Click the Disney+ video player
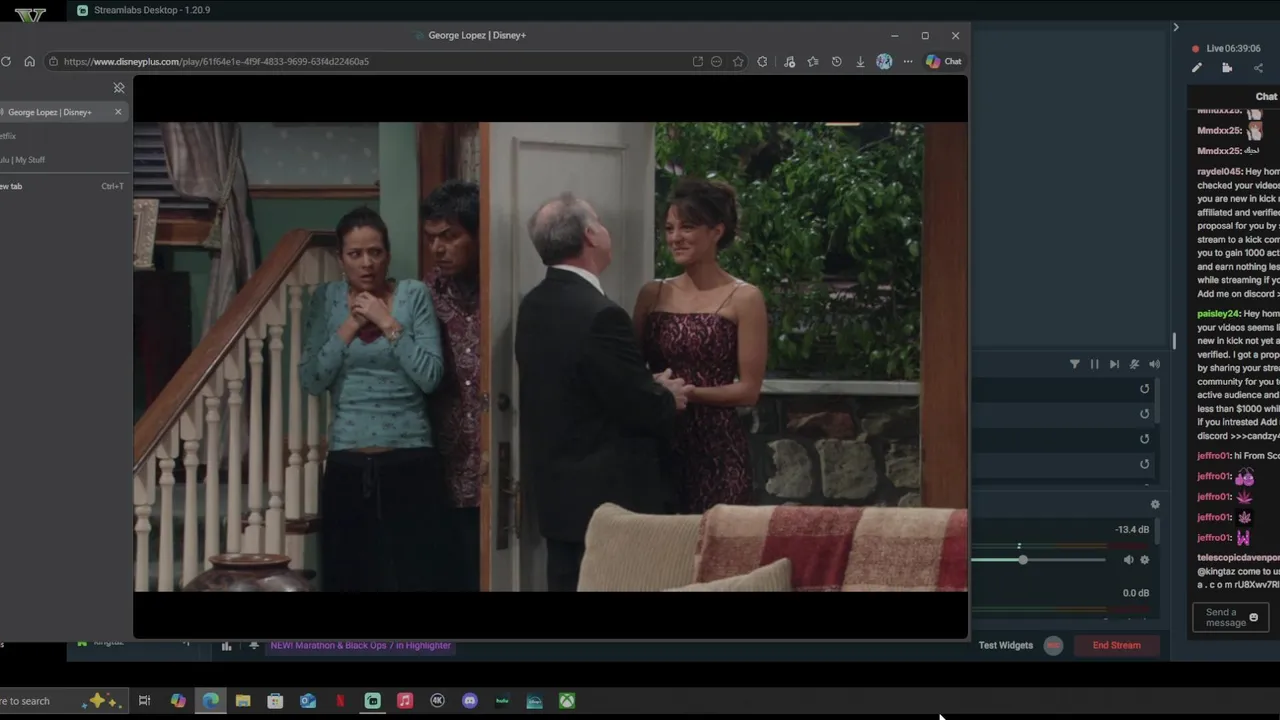The image size is (1280, 720). tap(550, 356)
